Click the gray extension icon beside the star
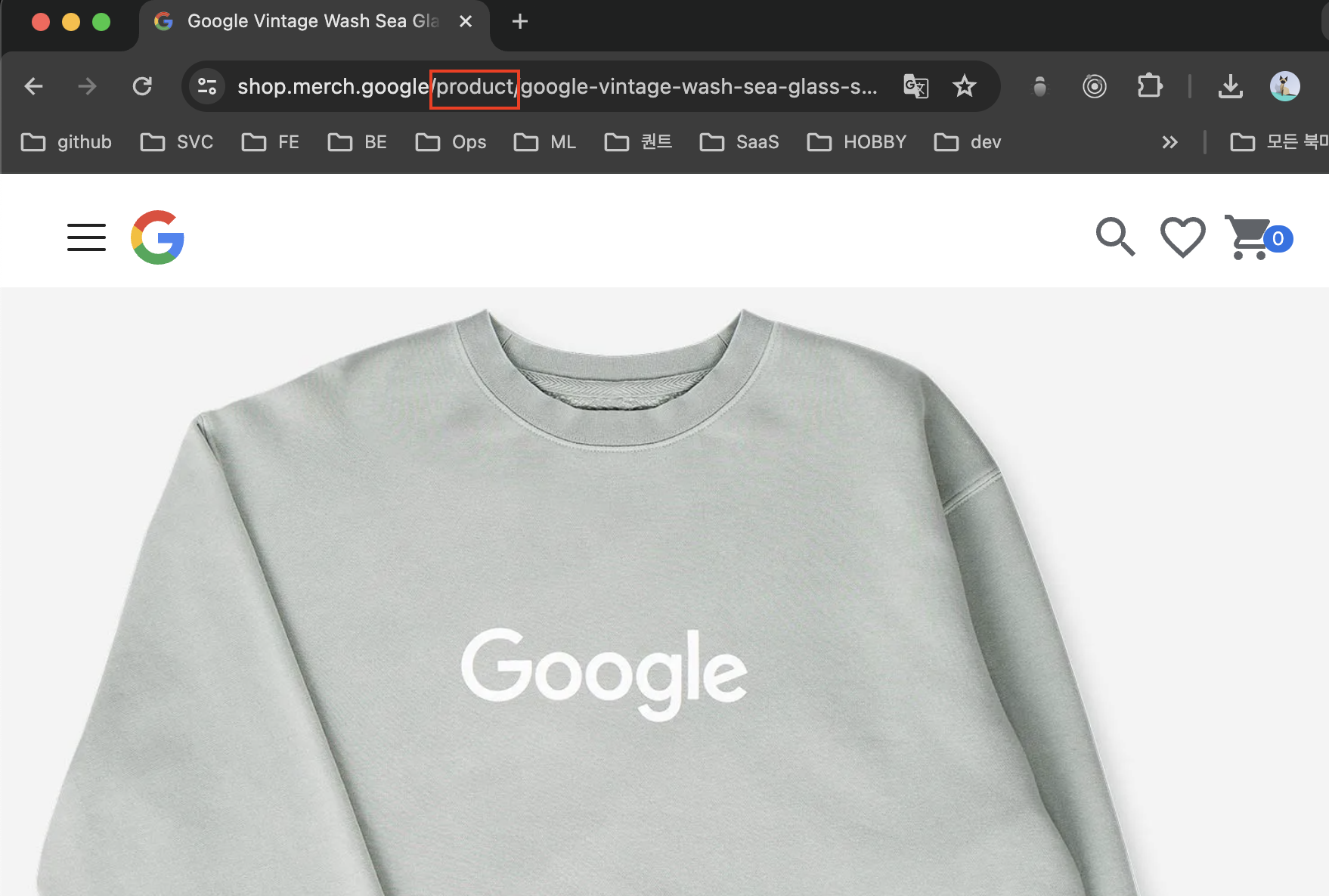Screen dimensions: 1329x896 pos(1040,86)
